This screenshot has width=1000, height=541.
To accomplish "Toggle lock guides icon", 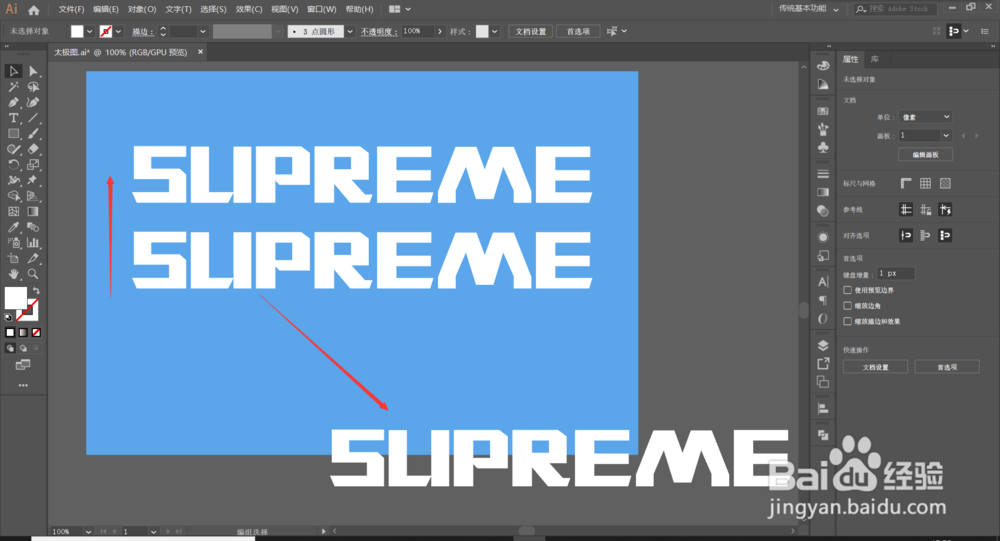I will tap(925, 209).
